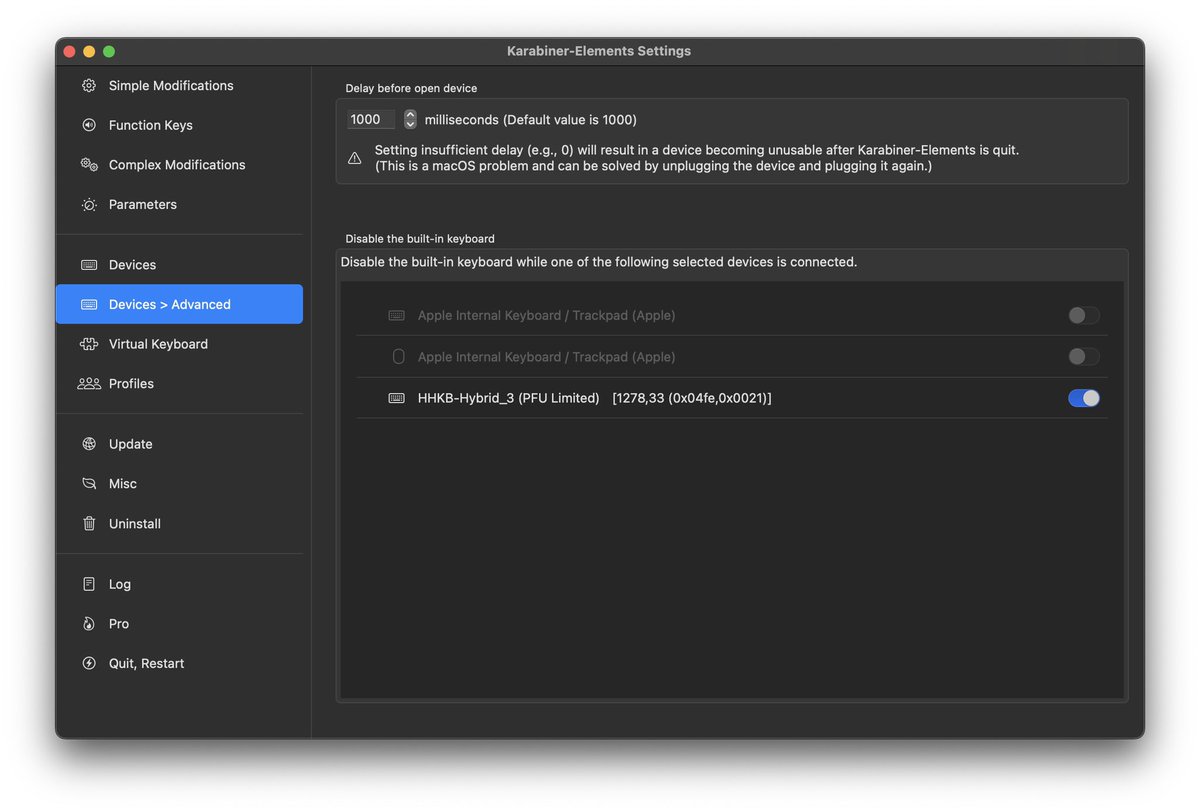
Task: Toggle switch for Apple Internal Keyboard keyboard-icon row
Action: coord(1084,315)
